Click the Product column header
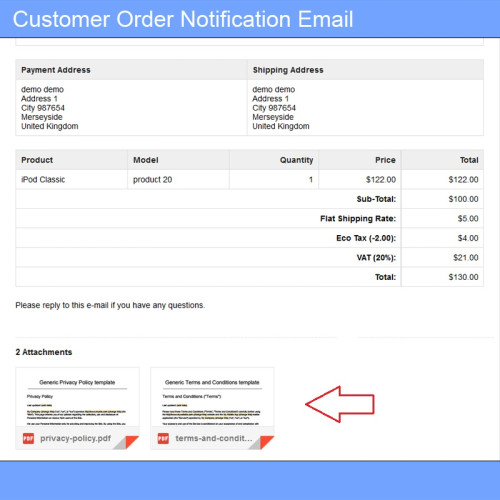 37,160
